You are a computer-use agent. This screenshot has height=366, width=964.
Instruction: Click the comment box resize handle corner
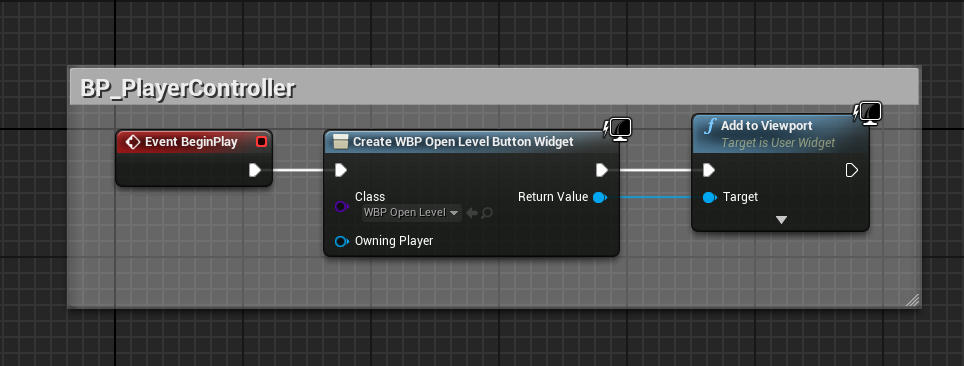[x=912, y=300]
